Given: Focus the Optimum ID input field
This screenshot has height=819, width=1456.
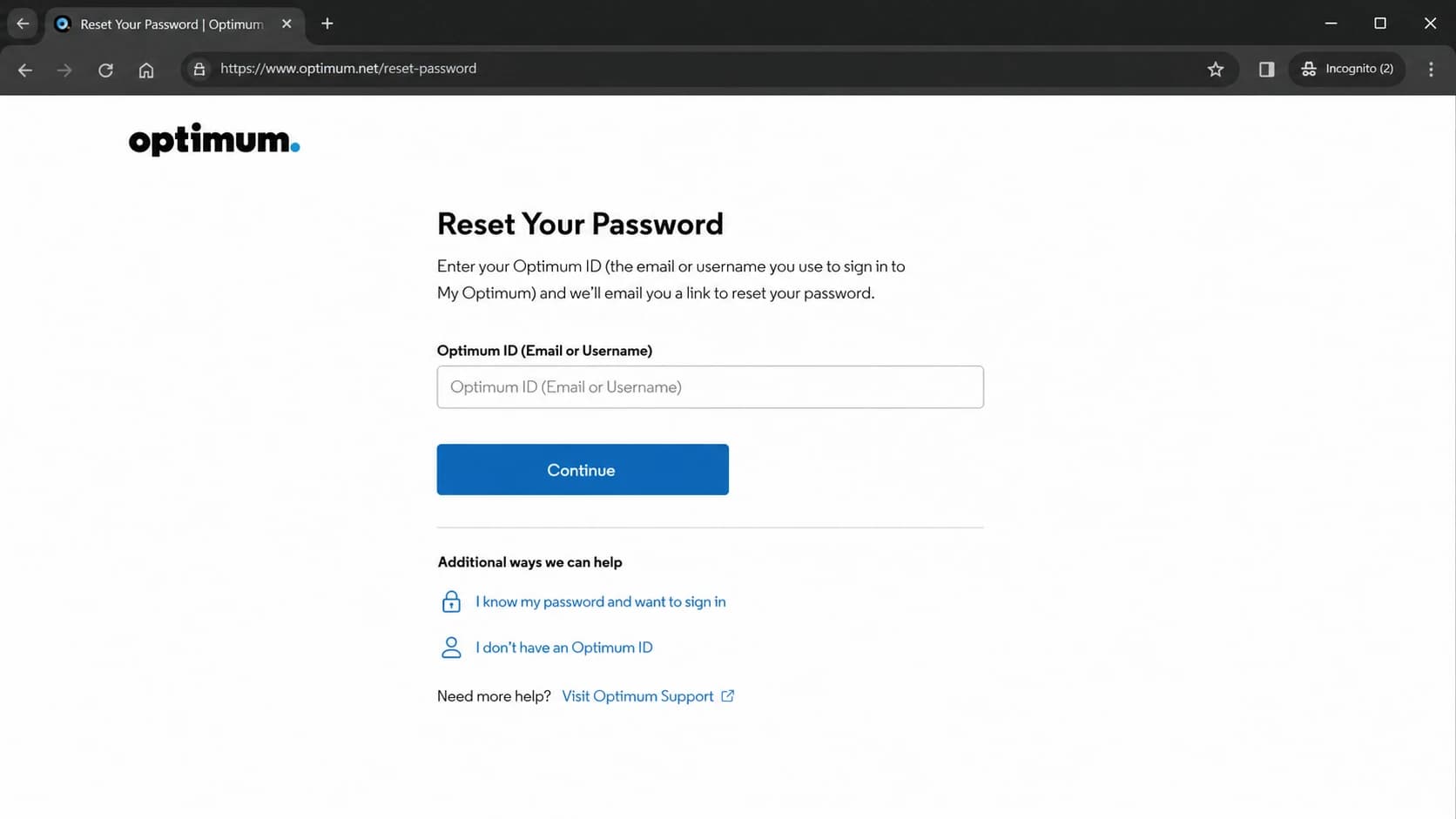Looking at the screenshot, I should point(710,386).
